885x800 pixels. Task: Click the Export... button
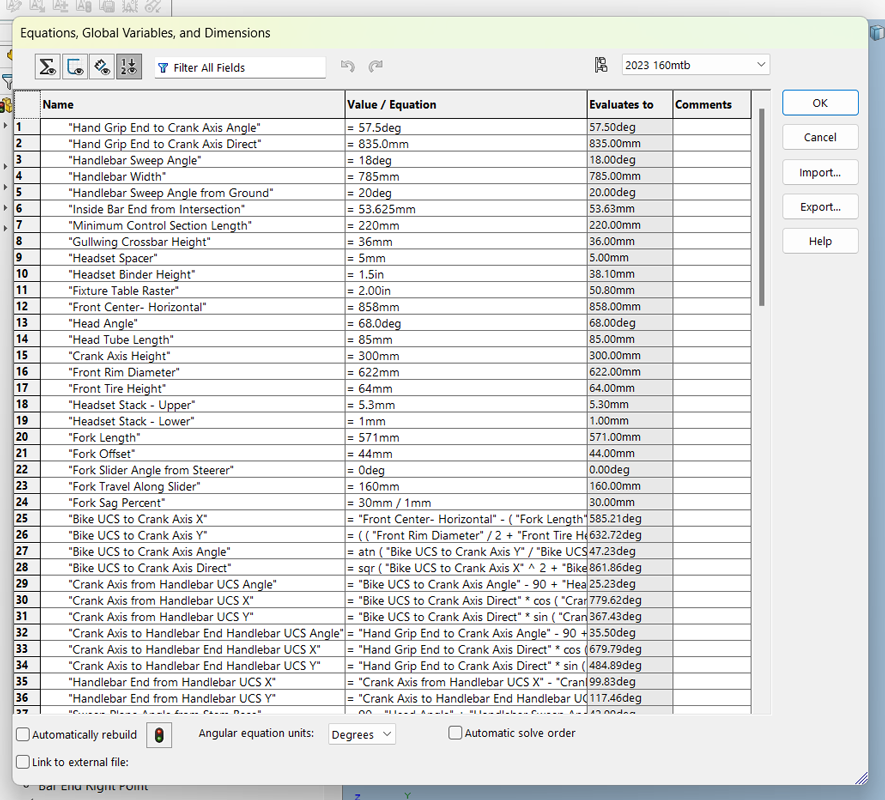click(x=819, y=207)
